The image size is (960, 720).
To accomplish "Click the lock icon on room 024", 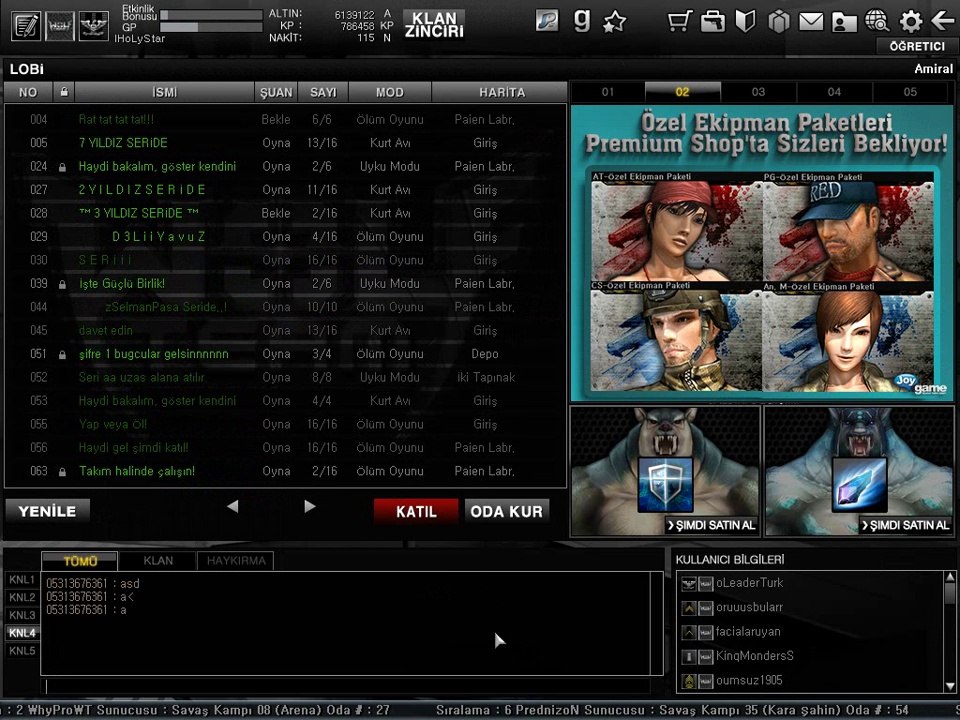I will pyautogui.click(x=62, y=167).
